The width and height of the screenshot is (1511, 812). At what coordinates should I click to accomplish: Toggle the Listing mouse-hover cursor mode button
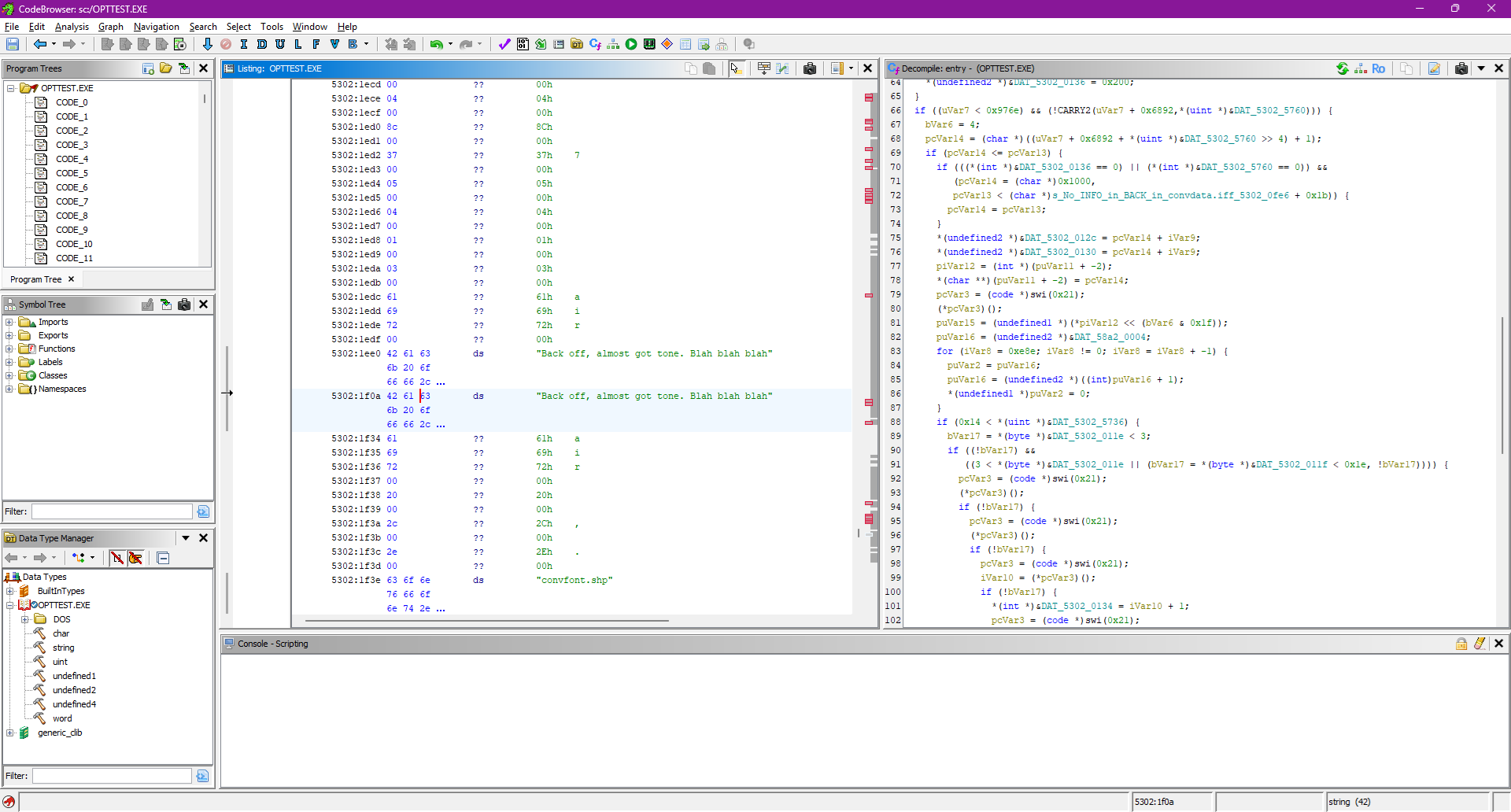pyautogui.click(x=736, y=68)
